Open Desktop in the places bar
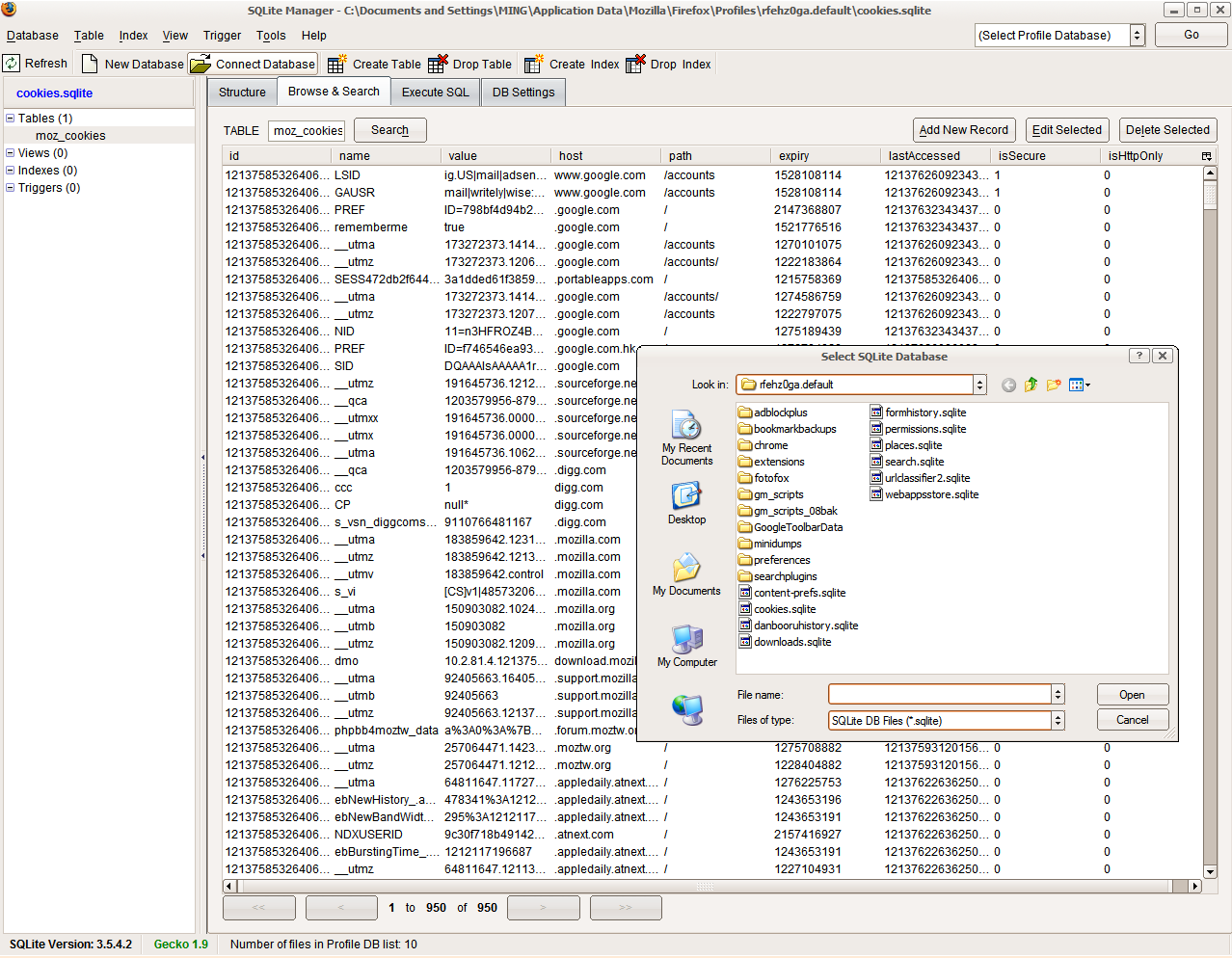Image resolution: width=1232 pixels, height=958 pixels. click(x=686, y=502)
